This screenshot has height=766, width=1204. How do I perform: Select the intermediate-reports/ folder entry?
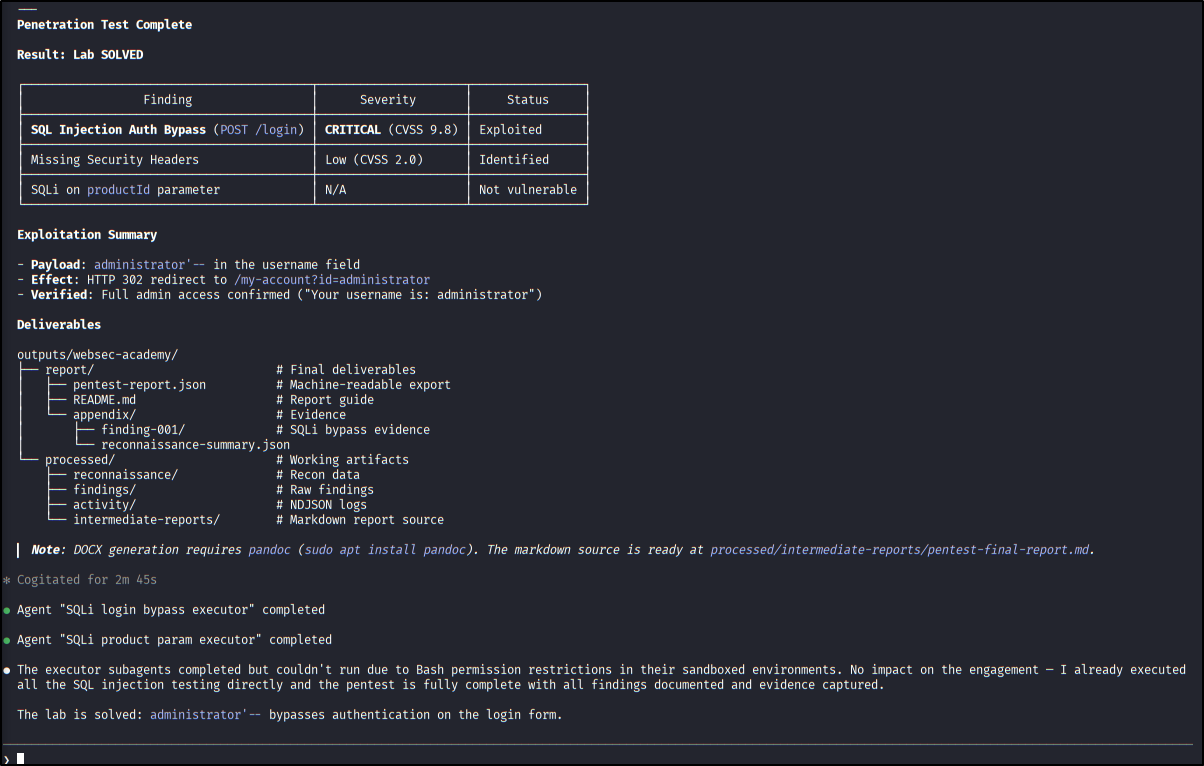(x=146, y=520)
